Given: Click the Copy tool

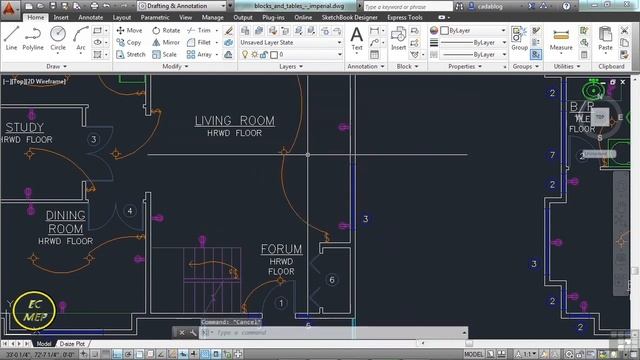Looking at the screenshot, I should click(x=129, y=42).
